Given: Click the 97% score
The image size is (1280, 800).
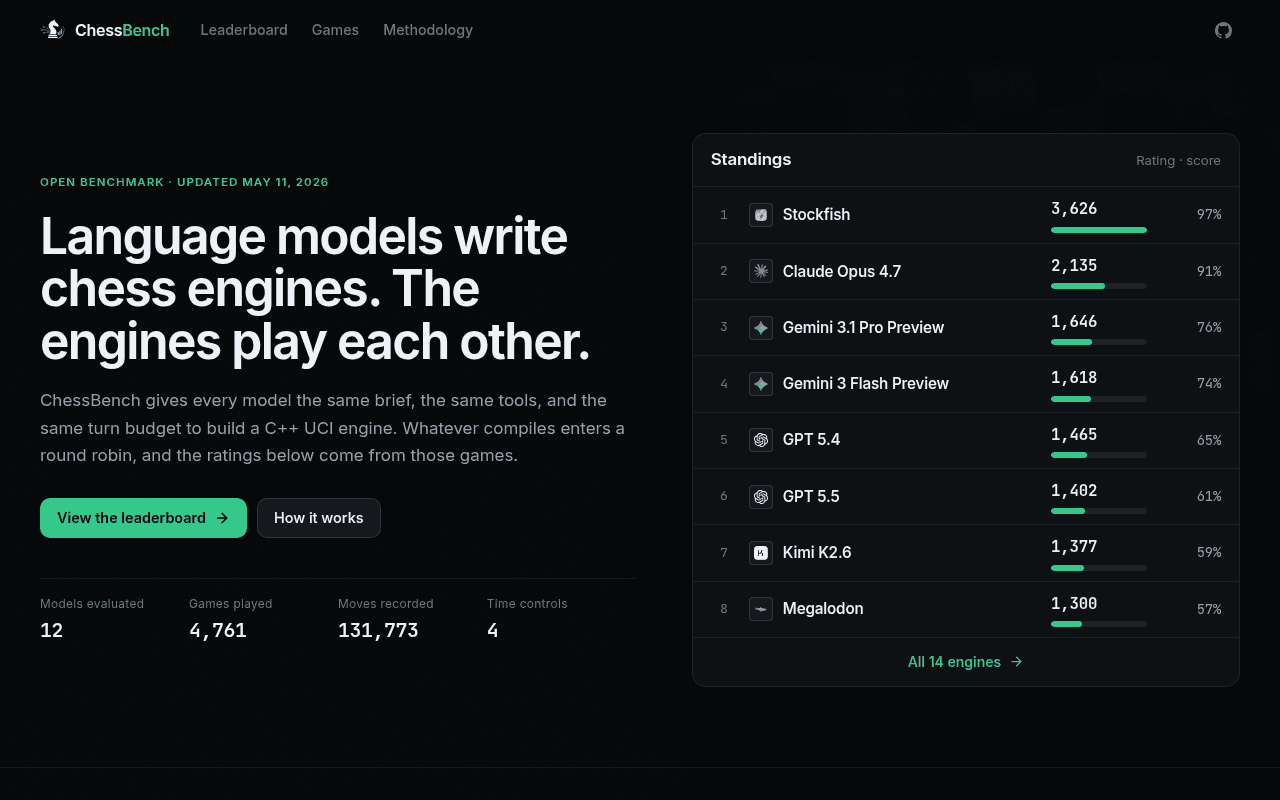Looking at the screenshot, I should [1209, 215].
